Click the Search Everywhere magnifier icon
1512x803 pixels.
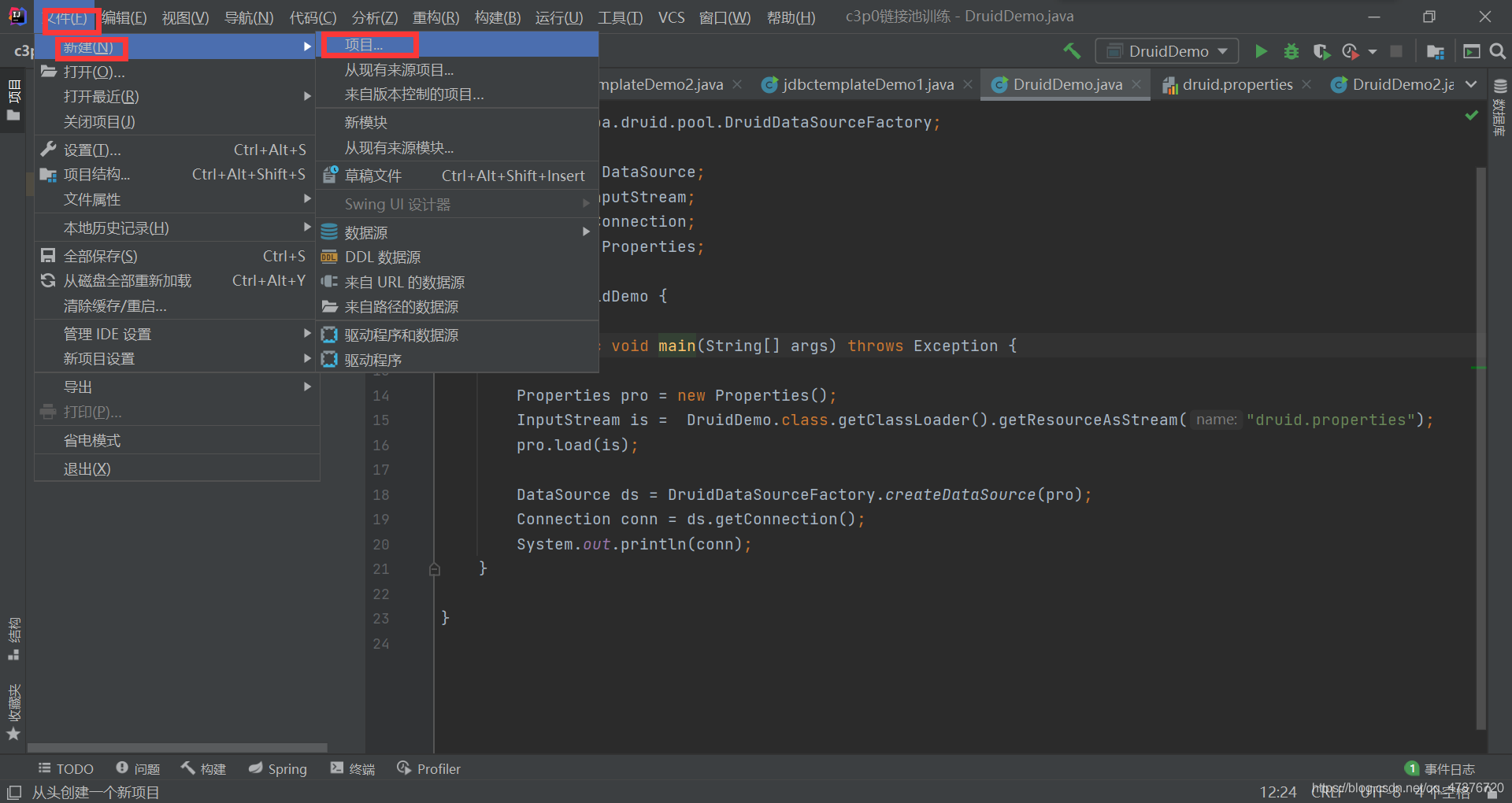coord(1498,51)
